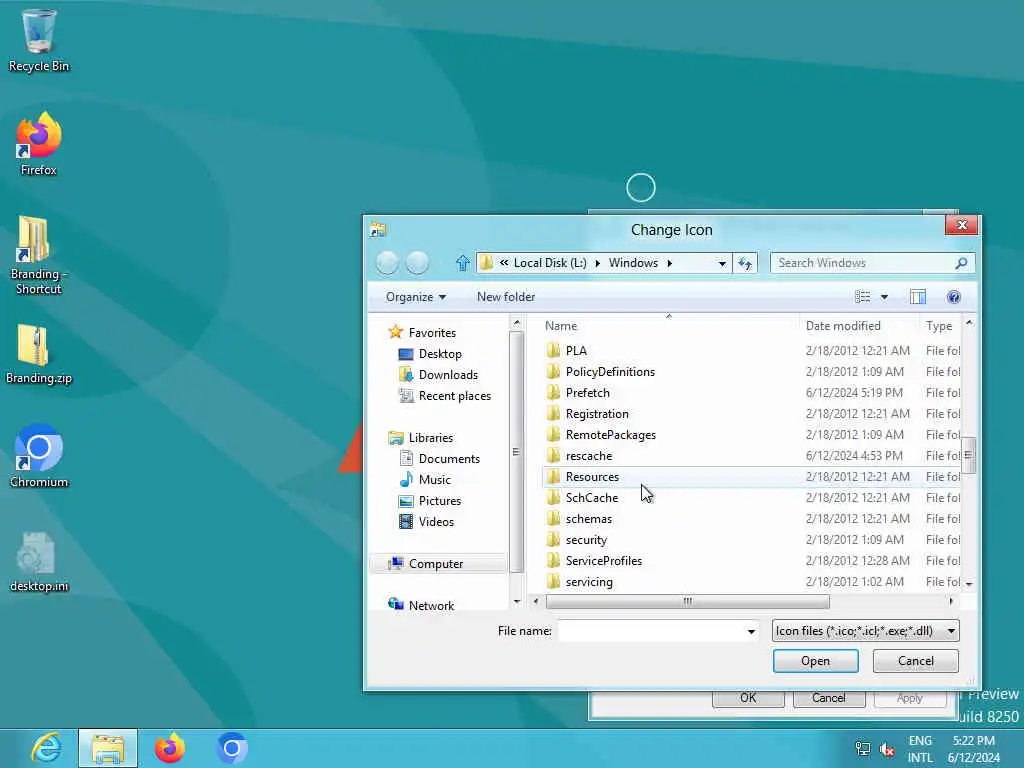Sort by the Name column header
The image size is (1024, 768).
(669, 326)
